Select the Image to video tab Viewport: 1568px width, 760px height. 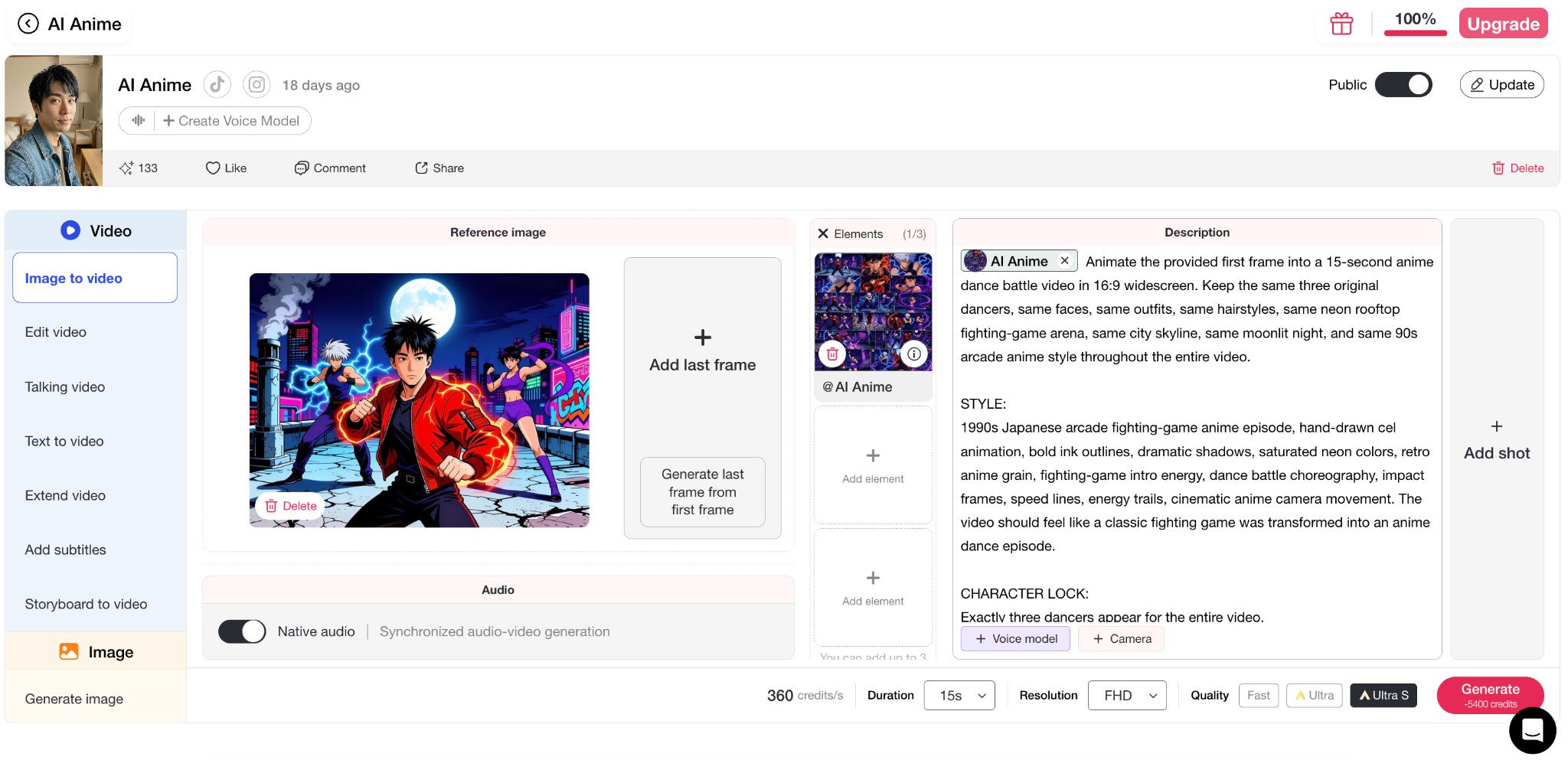coord(95,278)
